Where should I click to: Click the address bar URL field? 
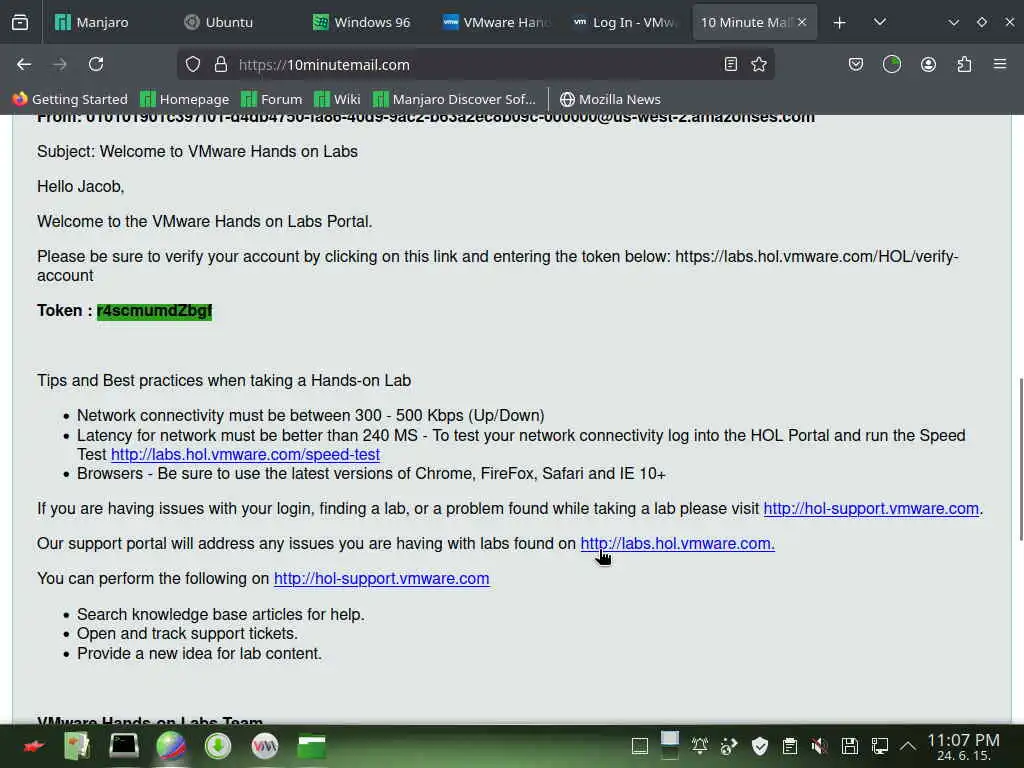[x=475, y=64]
